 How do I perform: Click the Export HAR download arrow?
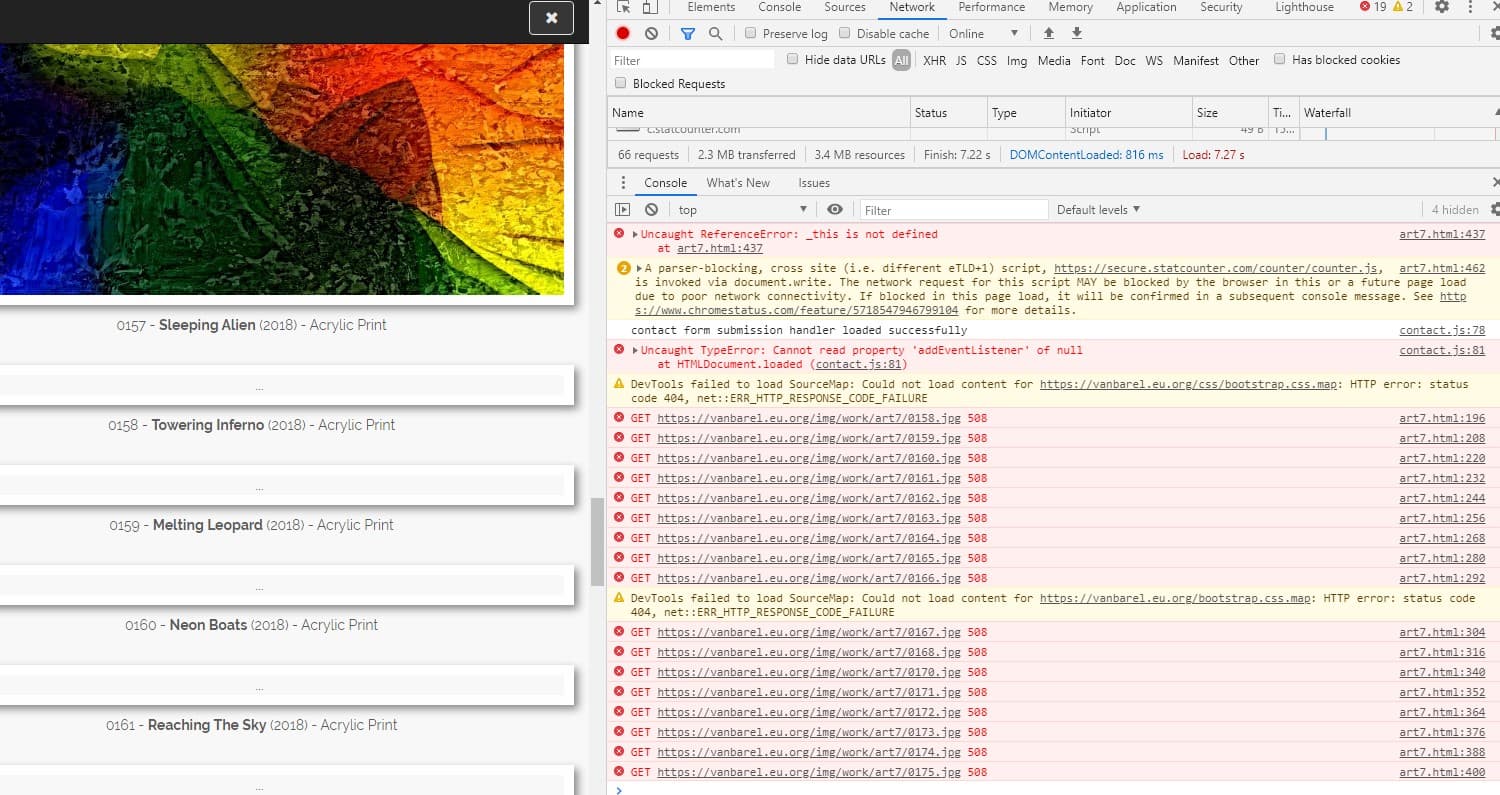1077,33
